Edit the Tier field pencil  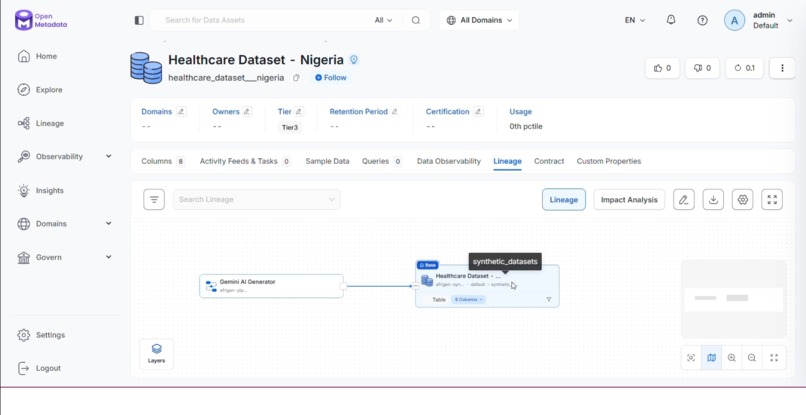click(x=299, y=112)
